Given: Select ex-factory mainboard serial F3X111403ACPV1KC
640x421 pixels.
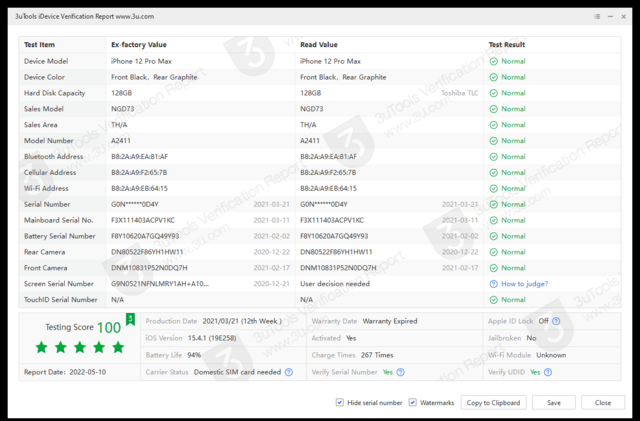Looking at the screenshot, I should click(143, 221).
